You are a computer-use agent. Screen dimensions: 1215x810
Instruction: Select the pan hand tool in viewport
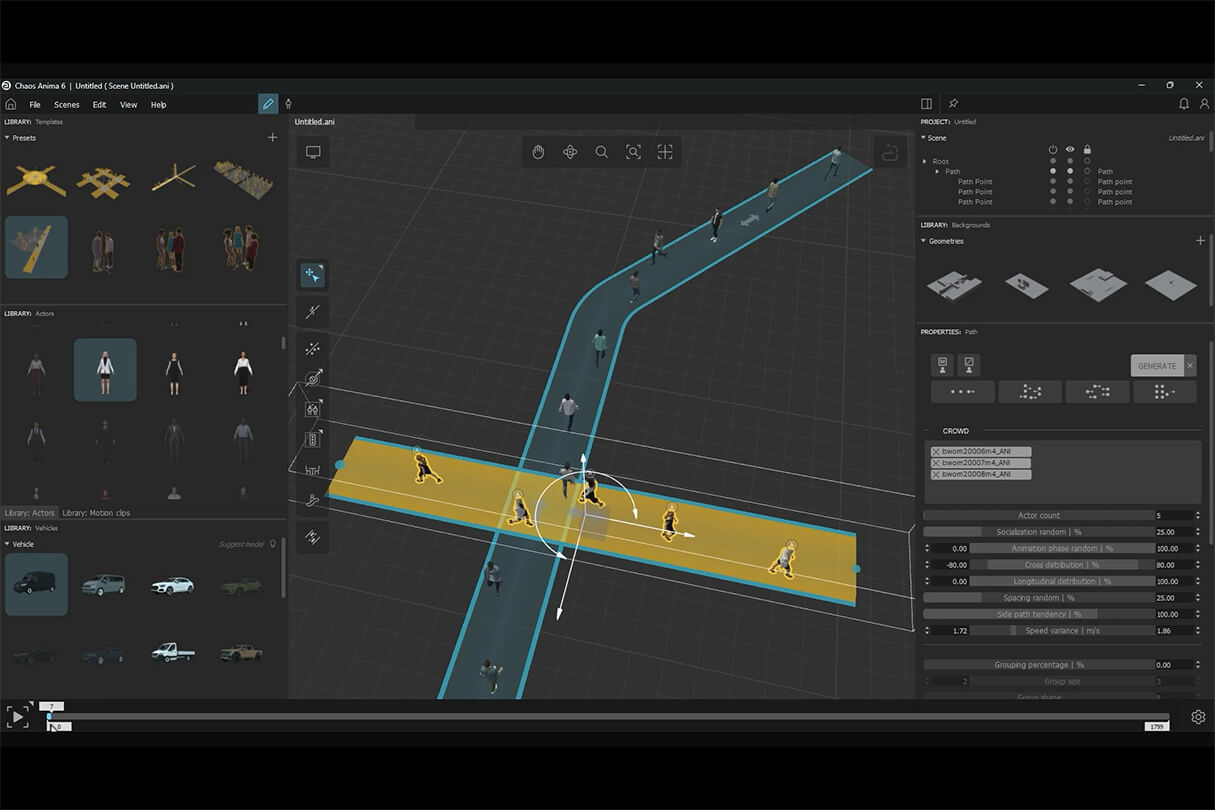538,152
